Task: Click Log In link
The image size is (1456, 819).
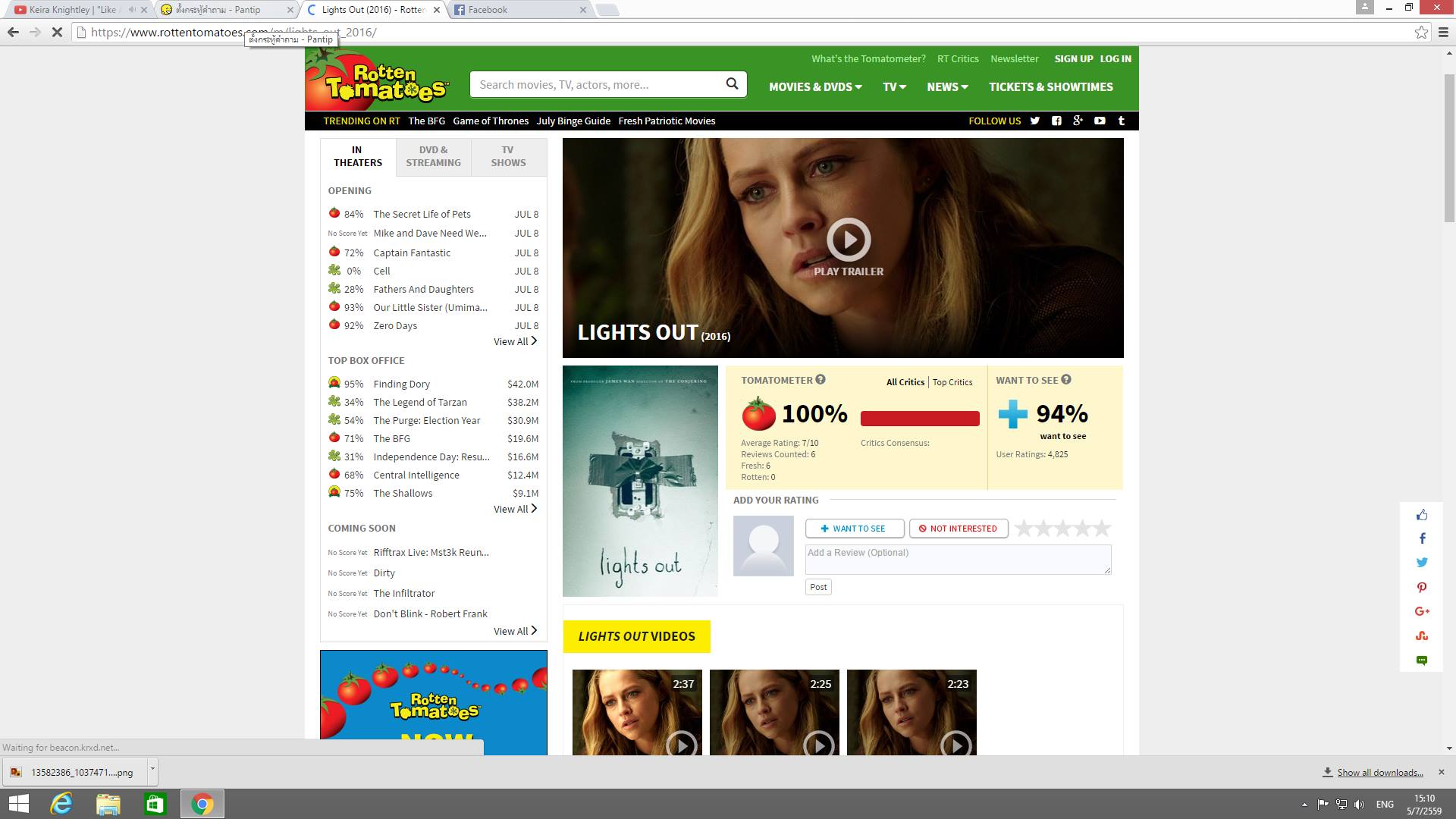Action: pos(1116,58)
